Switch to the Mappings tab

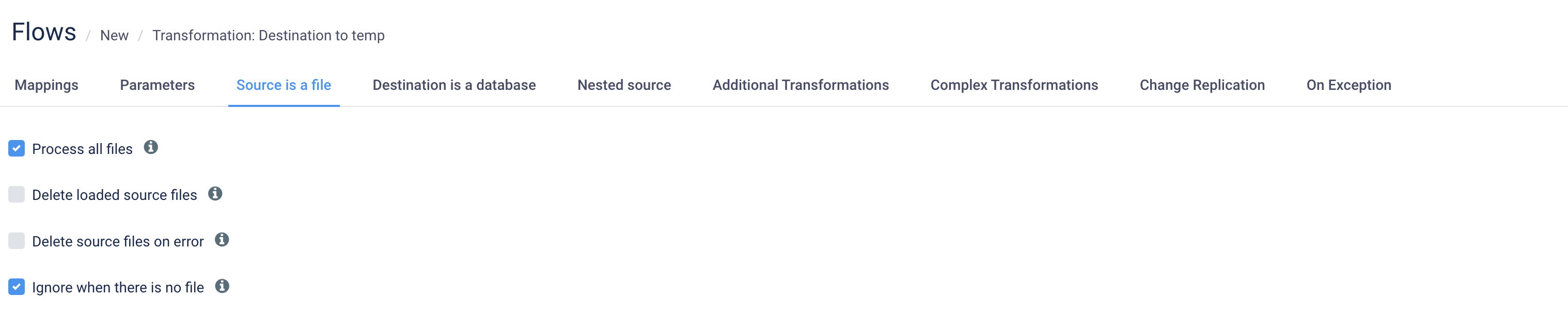coord(46,85)
